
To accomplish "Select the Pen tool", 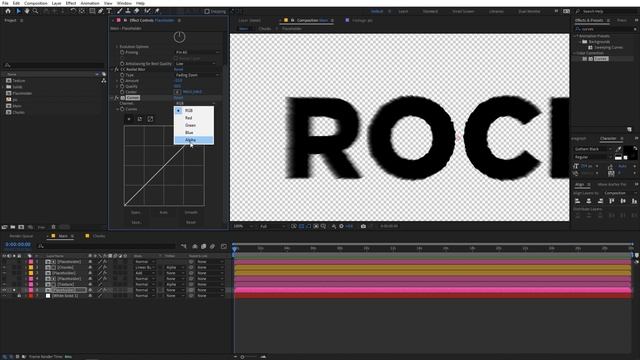I will coord(100,11).
